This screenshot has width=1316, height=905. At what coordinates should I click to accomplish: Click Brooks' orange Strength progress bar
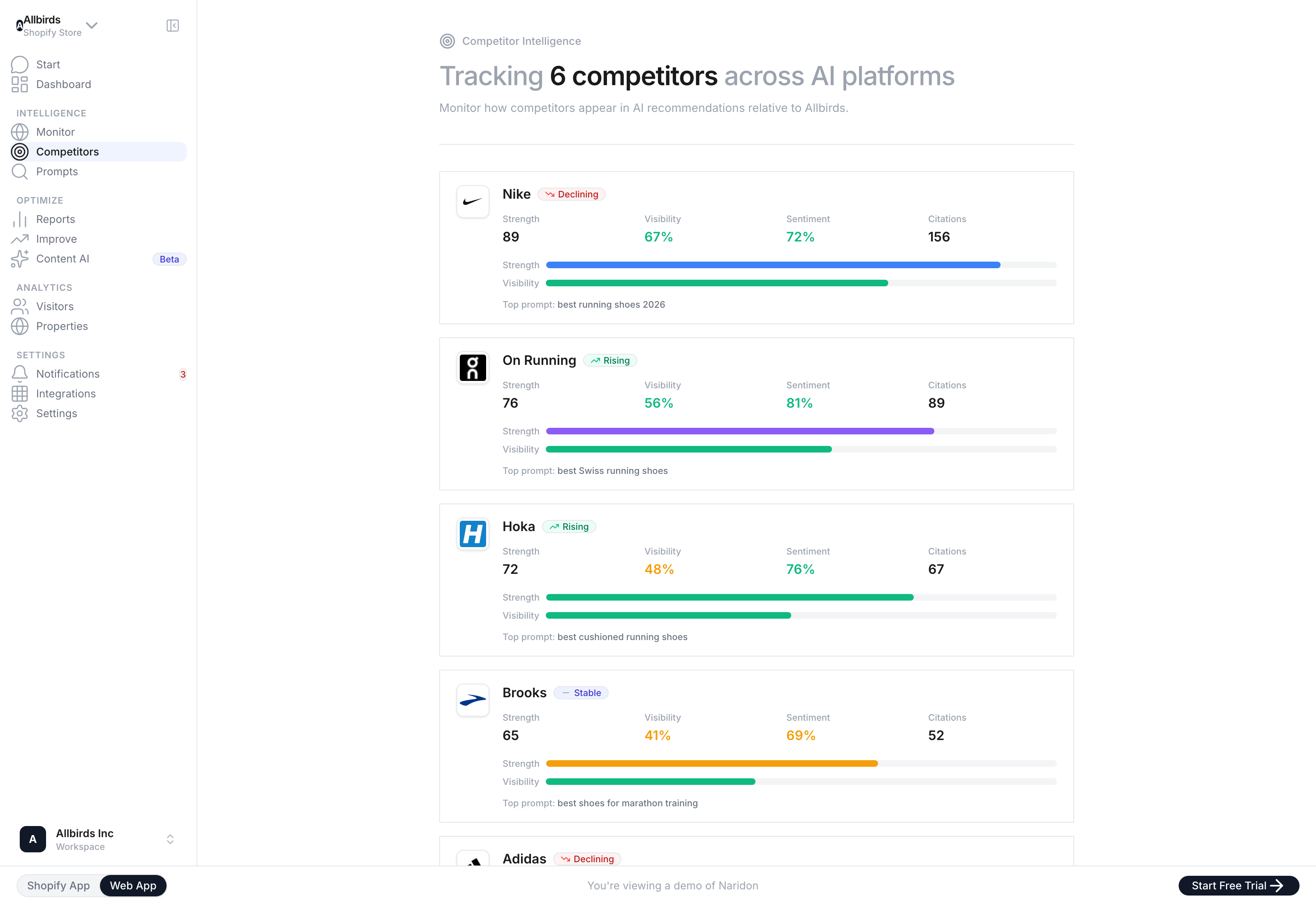click(712, 763)
